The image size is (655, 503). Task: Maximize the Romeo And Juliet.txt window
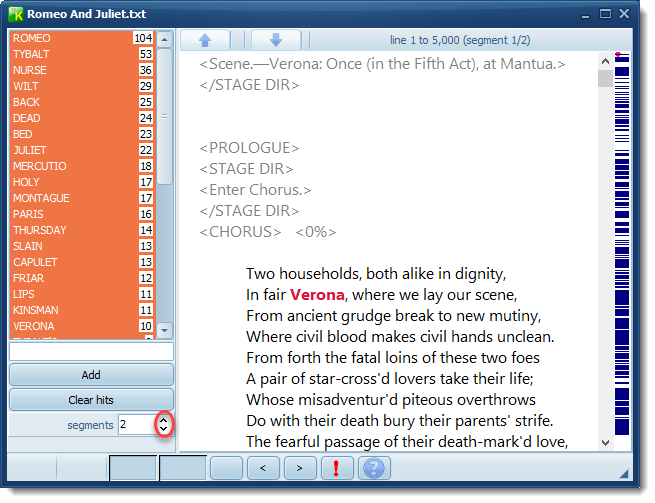(x=605, y=14)
